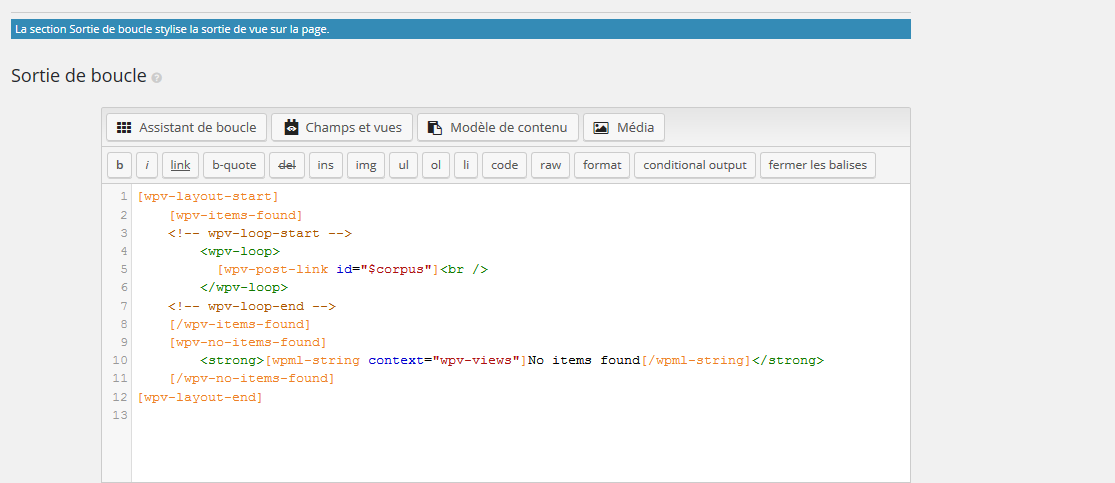Insert a link tag via link button
Viewport: 1115px width, 483px height.
point(181,165)
